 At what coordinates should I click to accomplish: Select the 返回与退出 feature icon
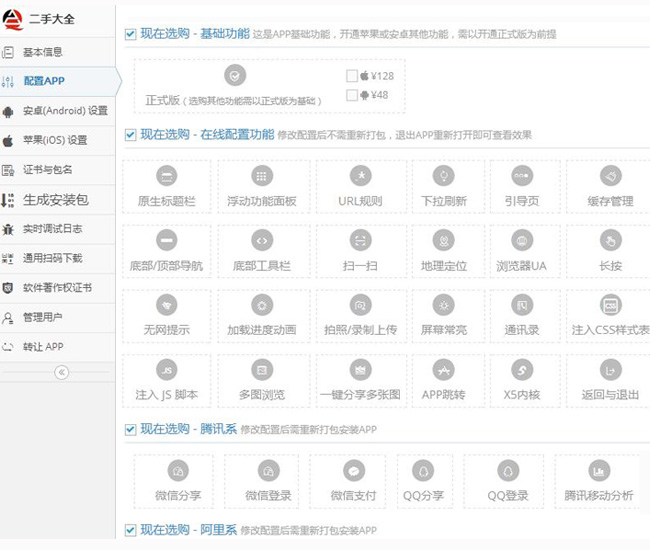click(x=611, y=370)
